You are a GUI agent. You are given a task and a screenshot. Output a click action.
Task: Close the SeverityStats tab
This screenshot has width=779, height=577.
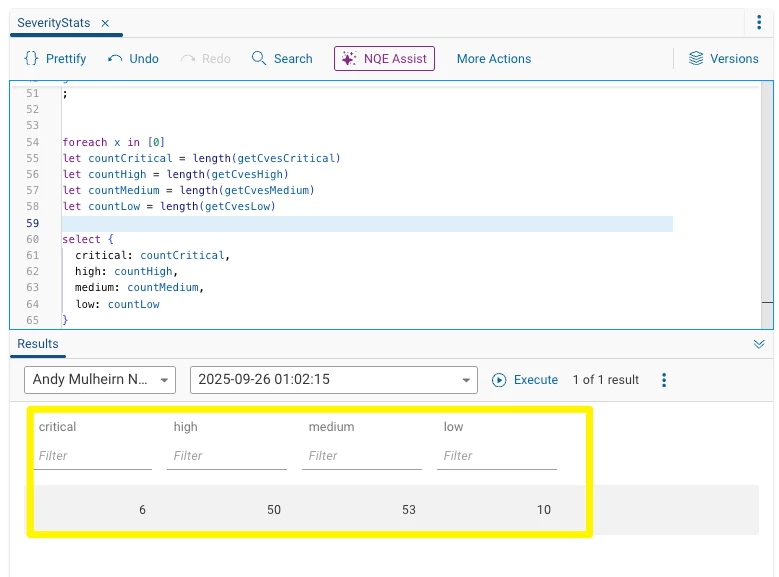105,23
